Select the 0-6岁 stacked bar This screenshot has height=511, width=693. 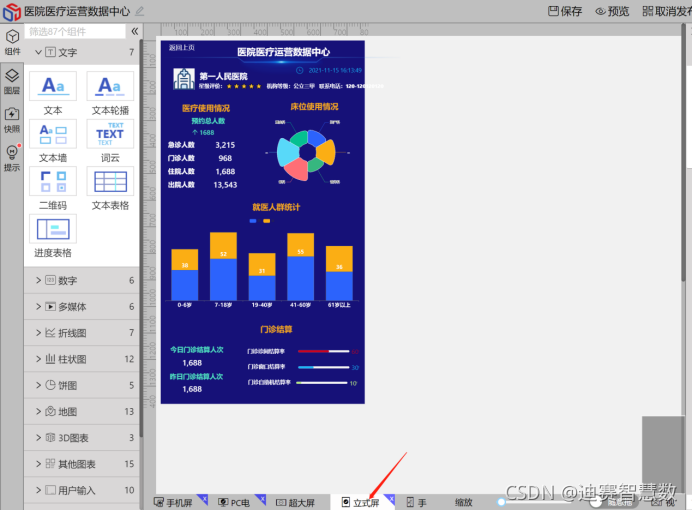pyautogui.click(x=185, y=275)
